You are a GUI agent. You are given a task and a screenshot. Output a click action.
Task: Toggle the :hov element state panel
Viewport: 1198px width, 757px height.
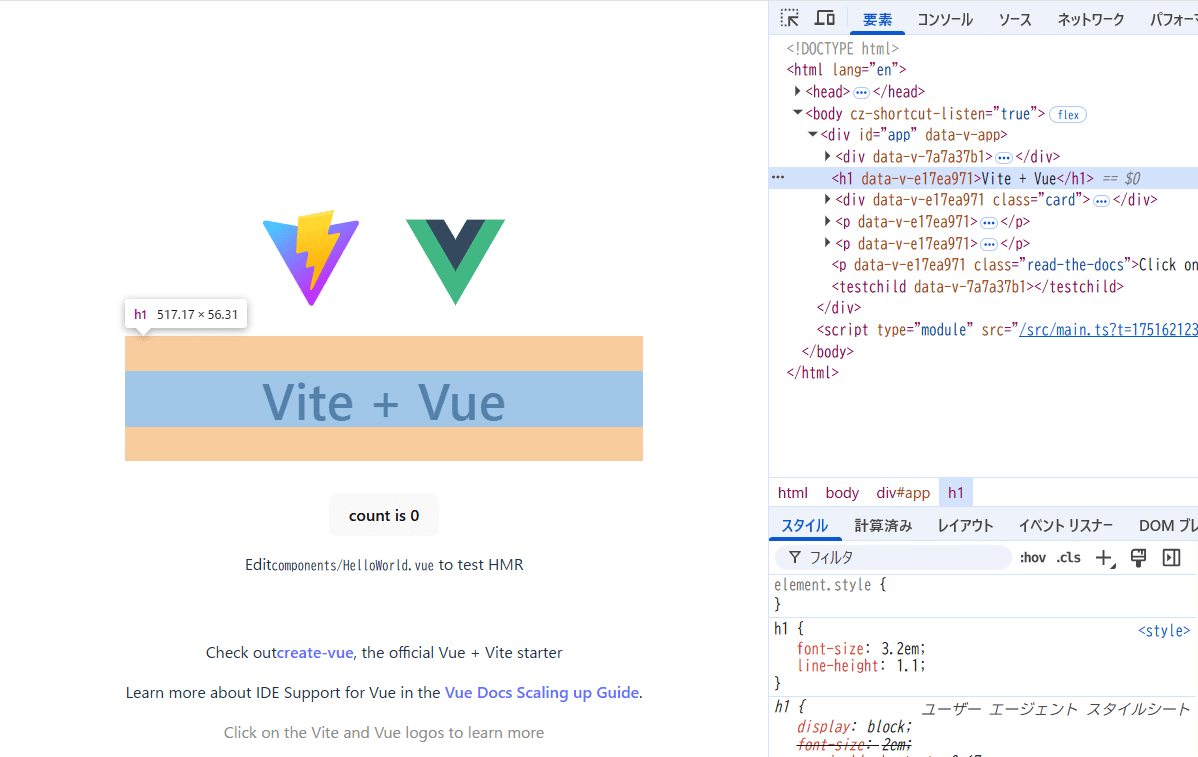click(x=1032, y=558)
